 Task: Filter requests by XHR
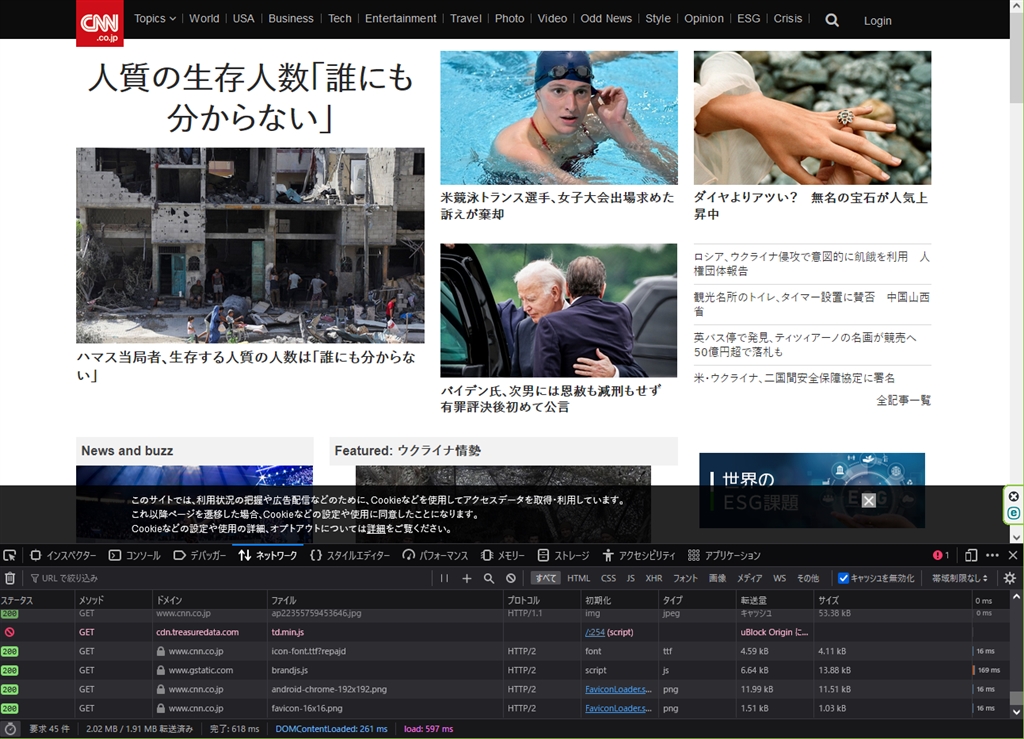pyautogui.click(x=654, y=578)
